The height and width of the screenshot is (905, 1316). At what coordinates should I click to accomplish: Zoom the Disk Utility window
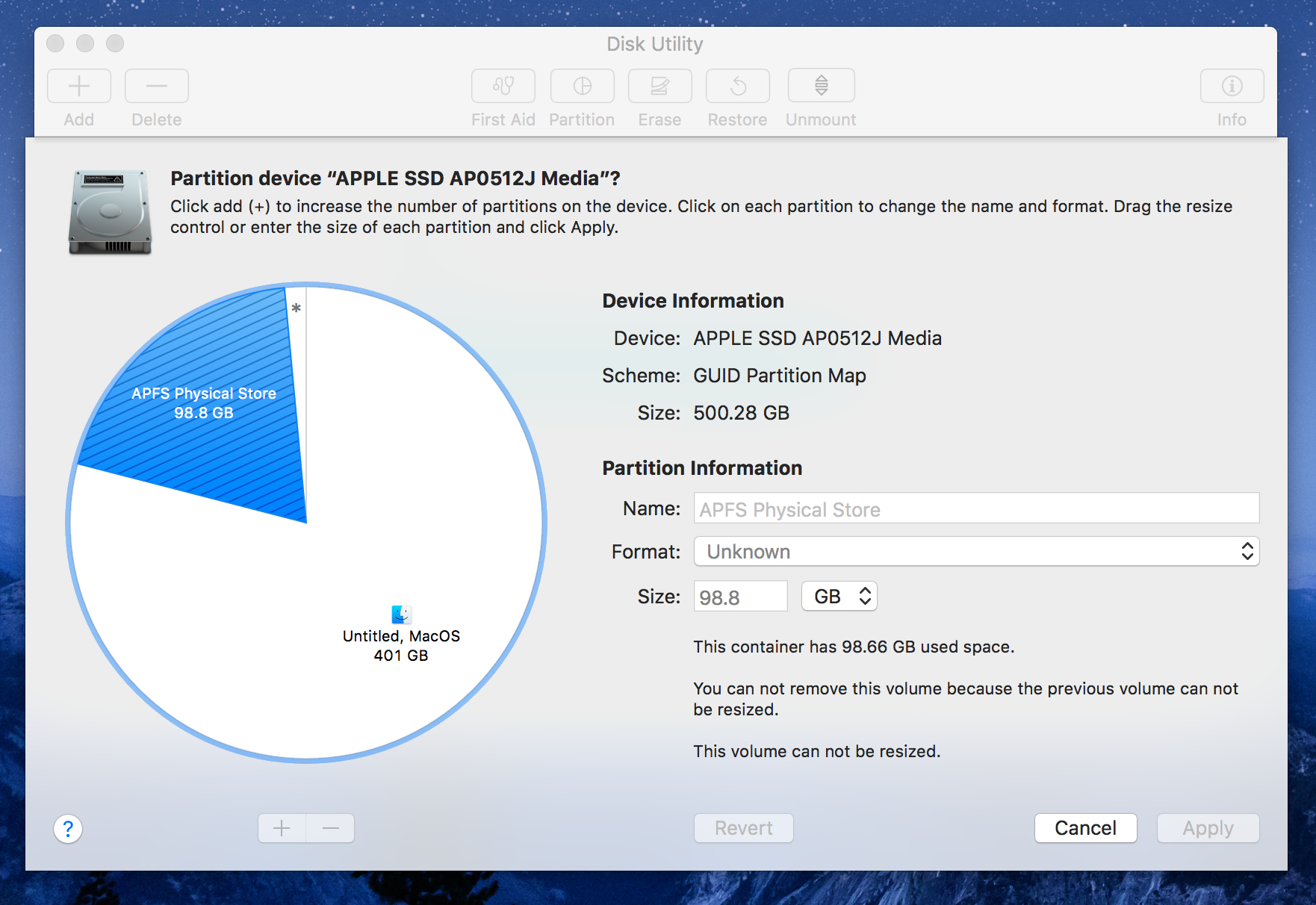(115, 43)
